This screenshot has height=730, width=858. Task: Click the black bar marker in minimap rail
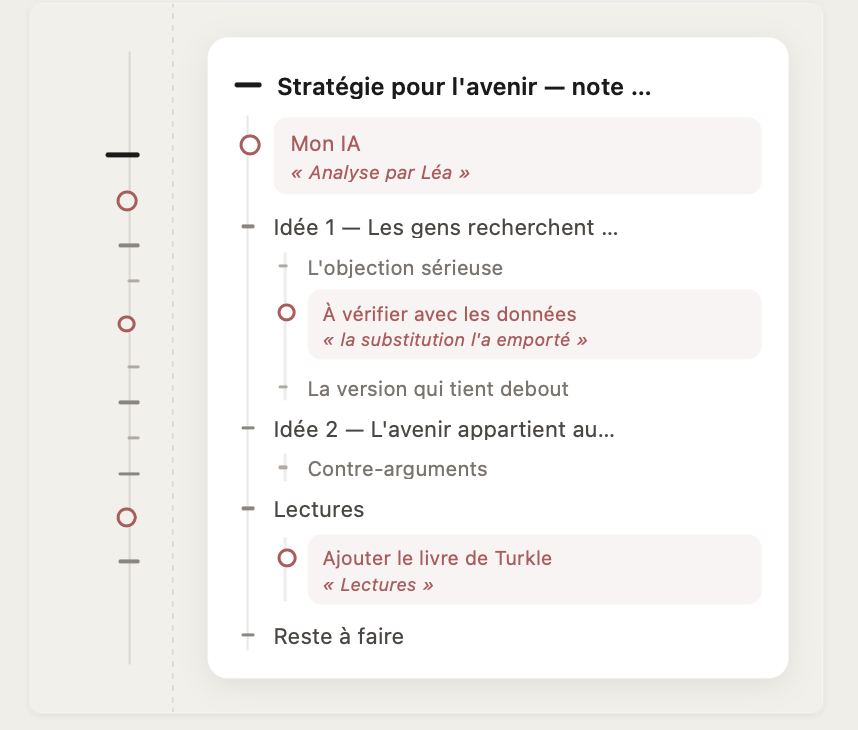pos(123,155)
